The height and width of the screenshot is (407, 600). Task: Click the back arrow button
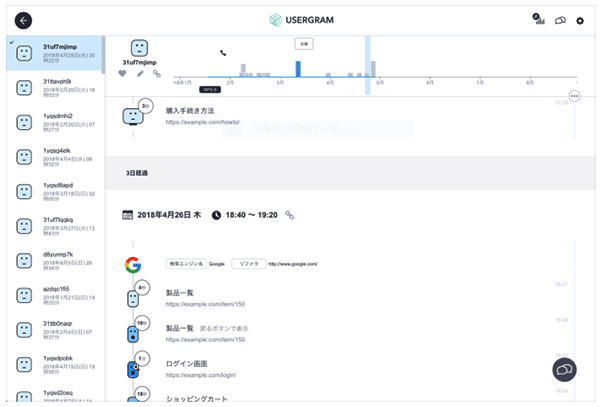tap(18, 20)
